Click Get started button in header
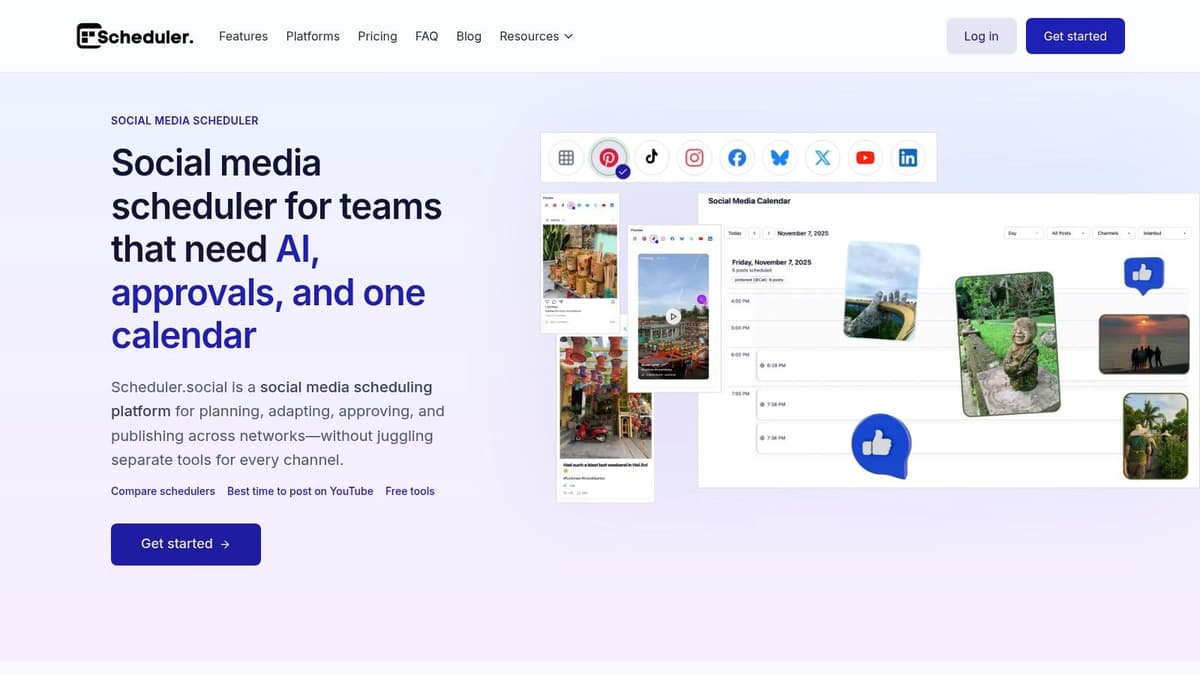Viewport: 1200px width, 675px height. pos(1075,36)
